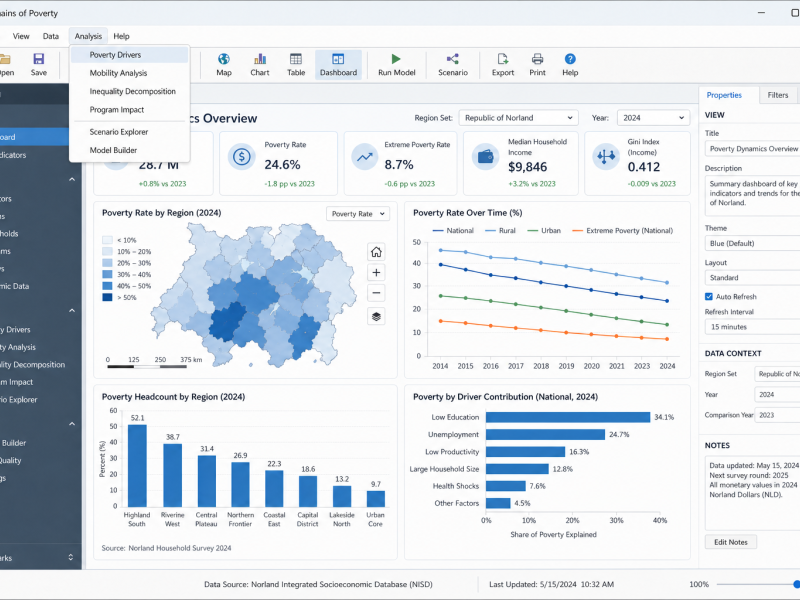This screenshot has height=600, width=800.
Task: Switch to the Properties tab
Action: click(724, 95)
